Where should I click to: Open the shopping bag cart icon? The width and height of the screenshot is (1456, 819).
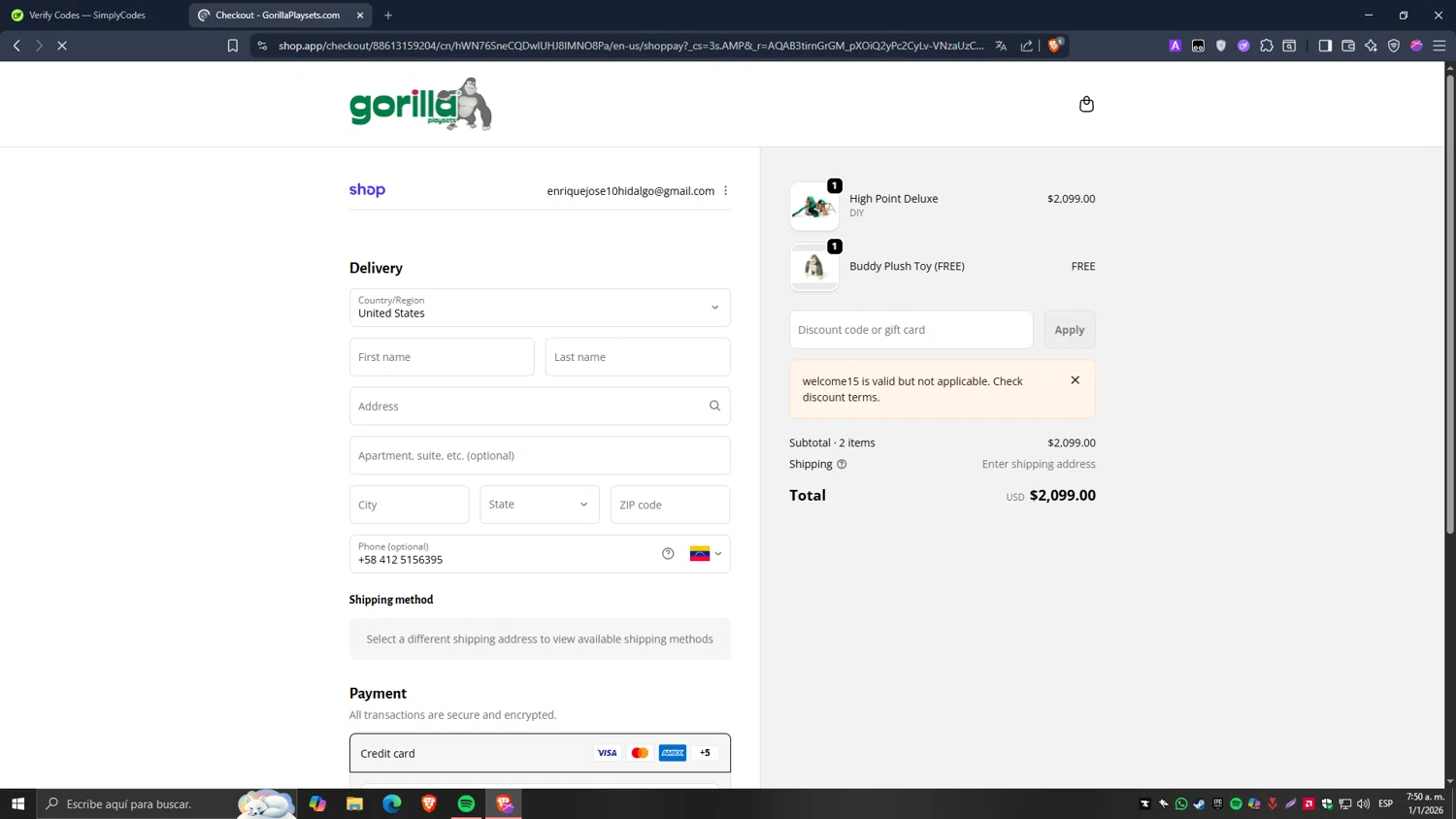[1086, 104]
